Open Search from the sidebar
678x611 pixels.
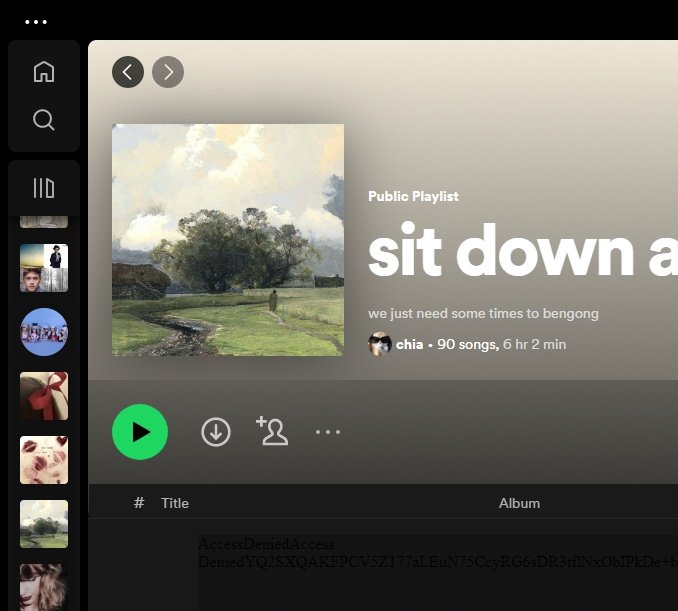pos(44,120)
